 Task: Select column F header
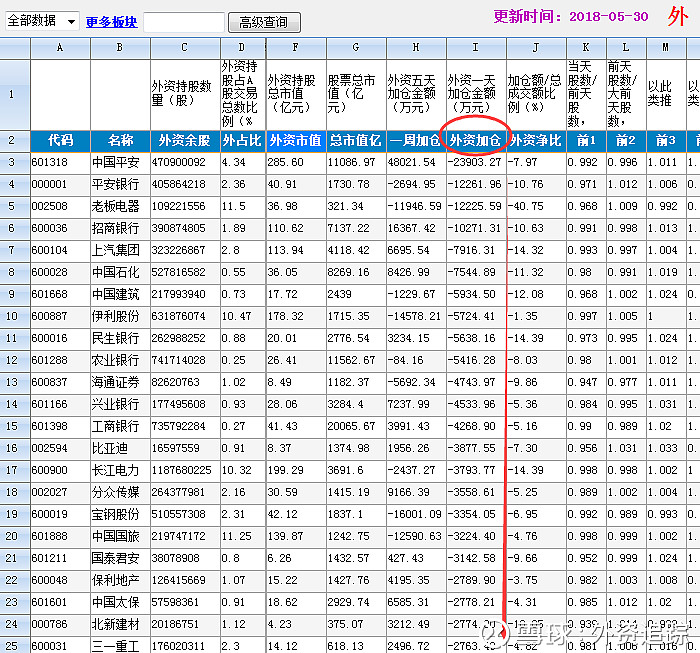pyautogui.click(x=296, y=48)
